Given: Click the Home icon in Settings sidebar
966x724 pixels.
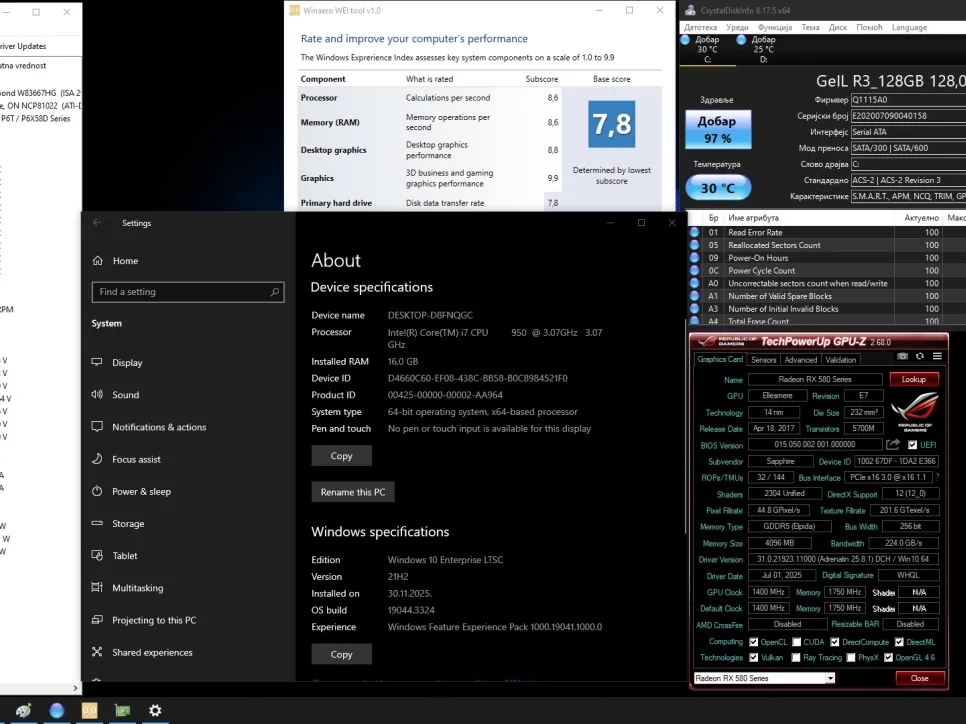Looking at the screenshot, I should tap(98, 261).
